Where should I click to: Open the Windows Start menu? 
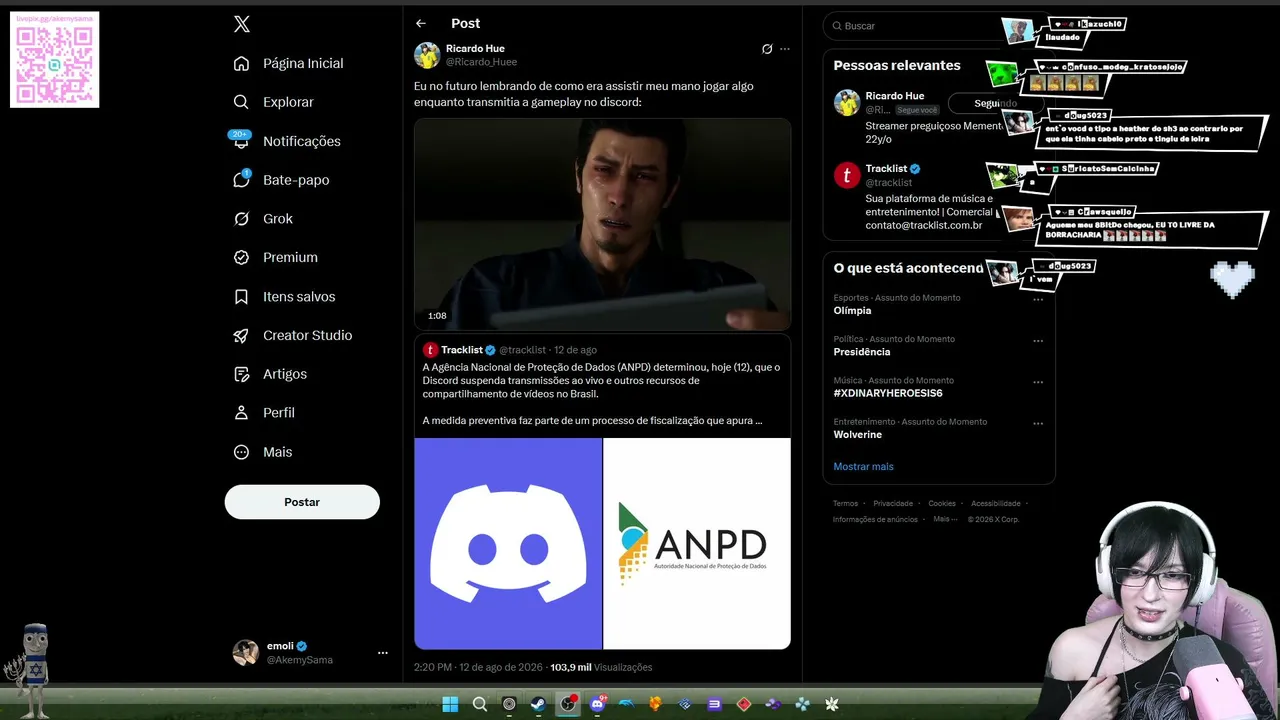(451, 704)
